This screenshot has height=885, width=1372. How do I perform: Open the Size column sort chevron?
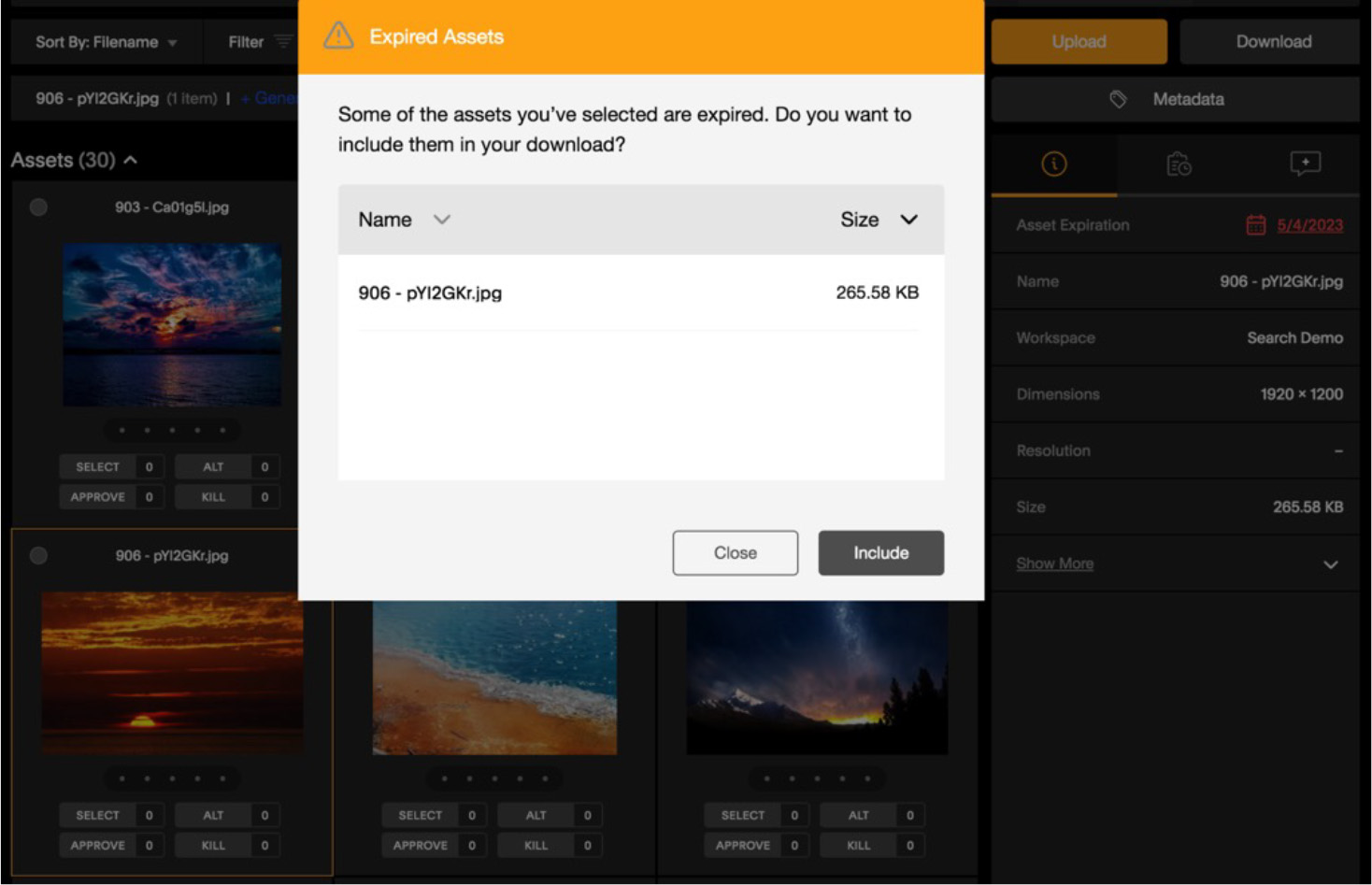click(x=906, y=220)
